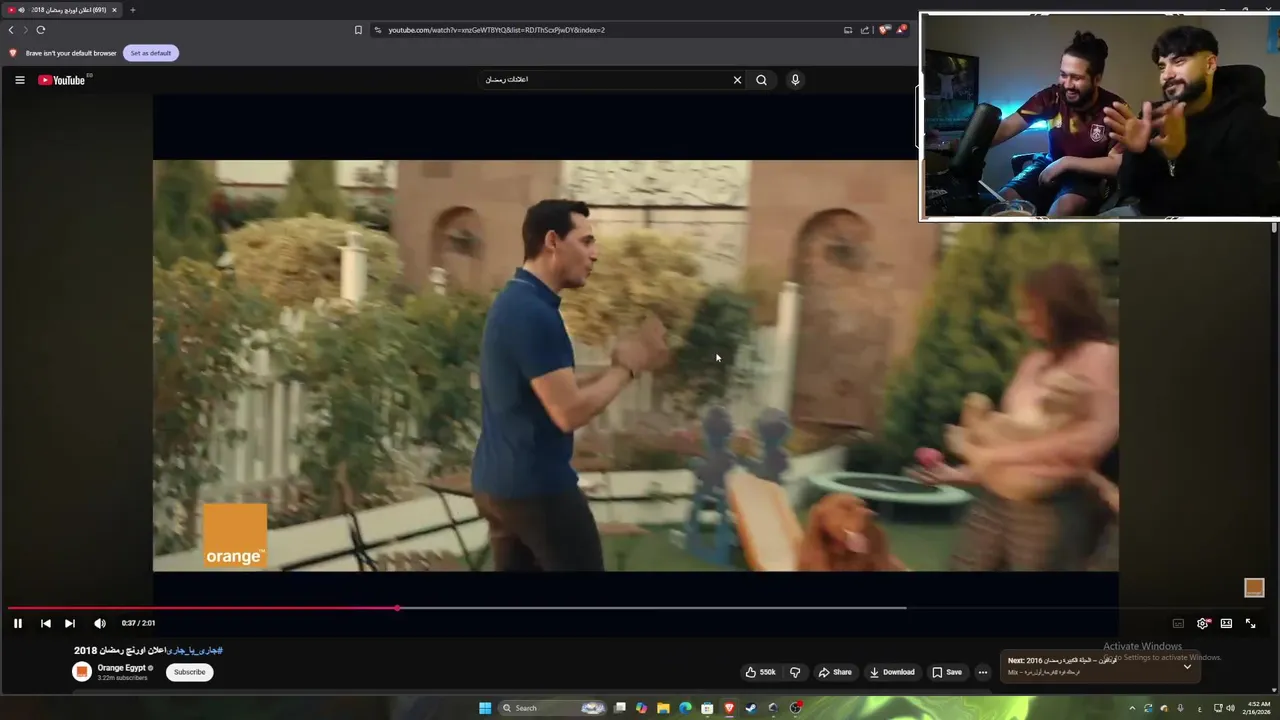Open the blue hashtag link in the title
The image size is (1280, 720).
click(195, 650)
